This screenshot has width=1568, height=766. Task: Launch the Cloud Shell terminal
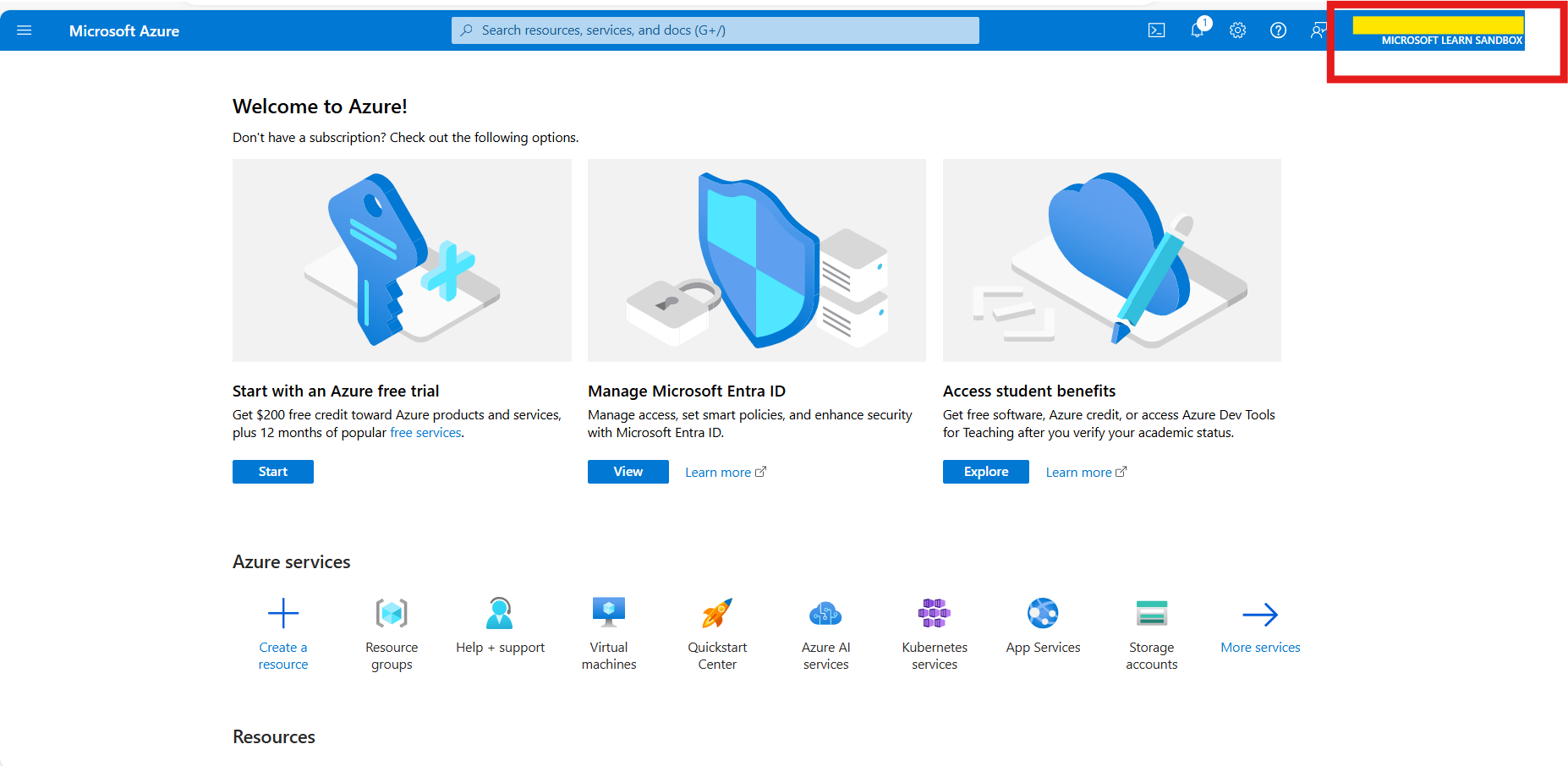pyautogui.click(x=1156, y=30)
